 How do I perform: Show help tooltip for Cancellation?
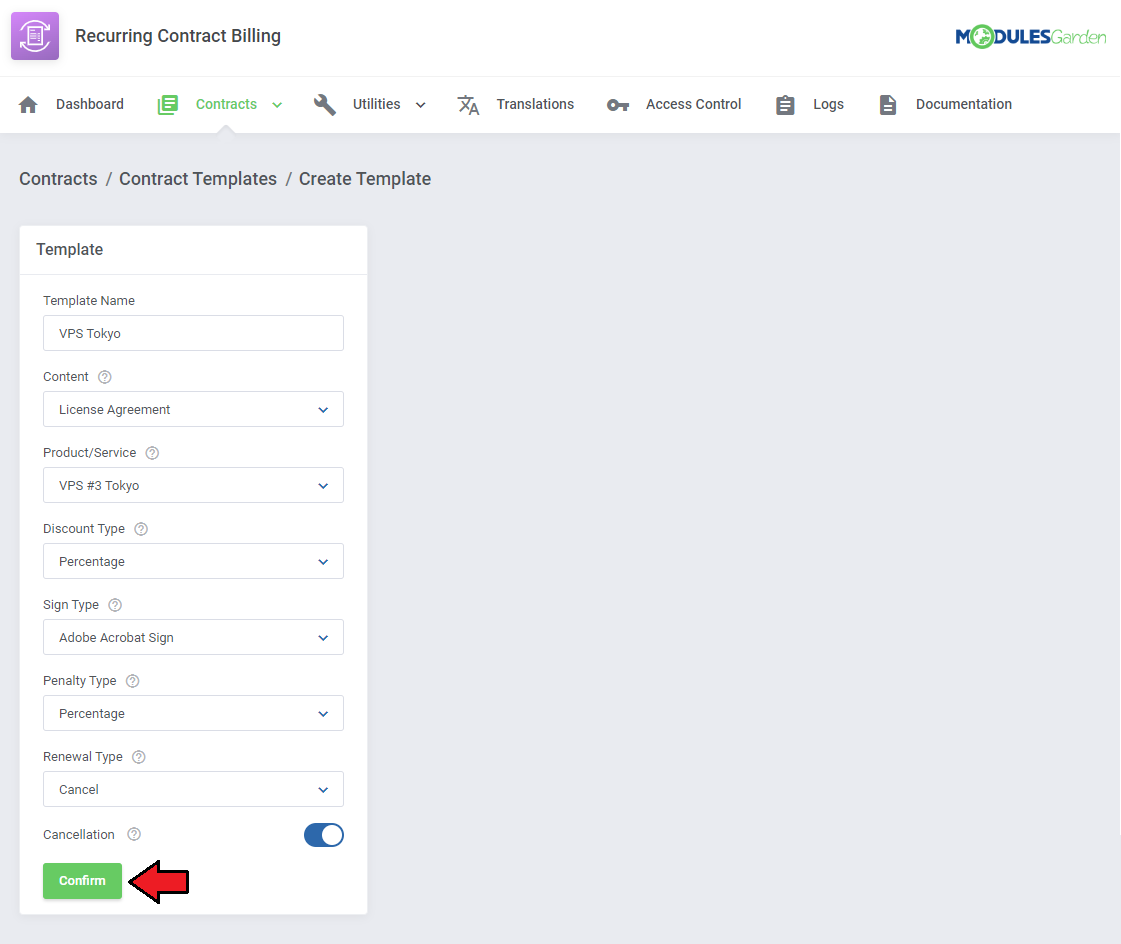point(134,835)
